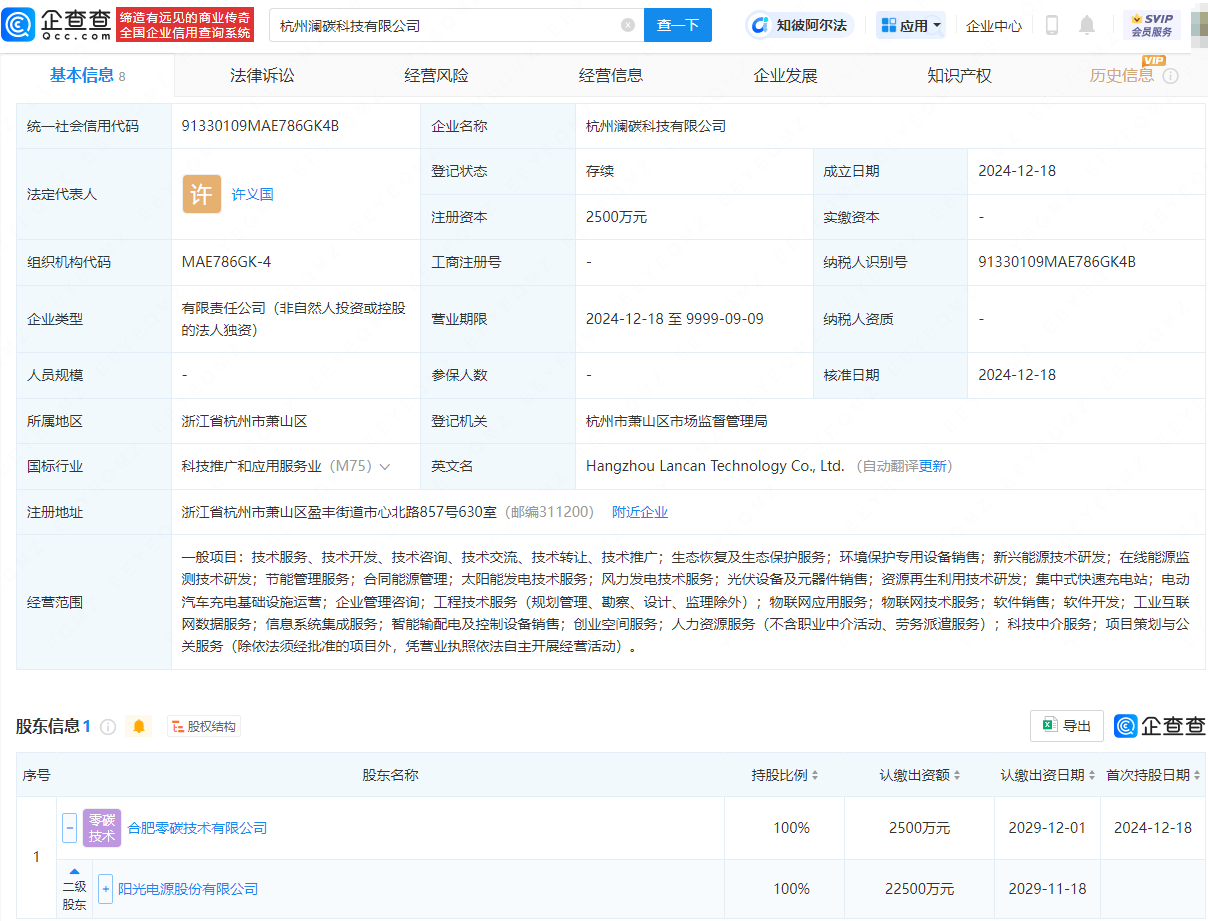Open 附近企业 link by address

click(640, 512)
